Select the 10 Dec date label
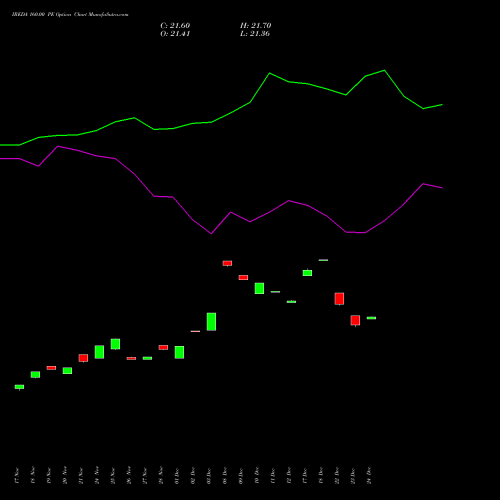Screen dimensions: 500x500 [257, 476]
